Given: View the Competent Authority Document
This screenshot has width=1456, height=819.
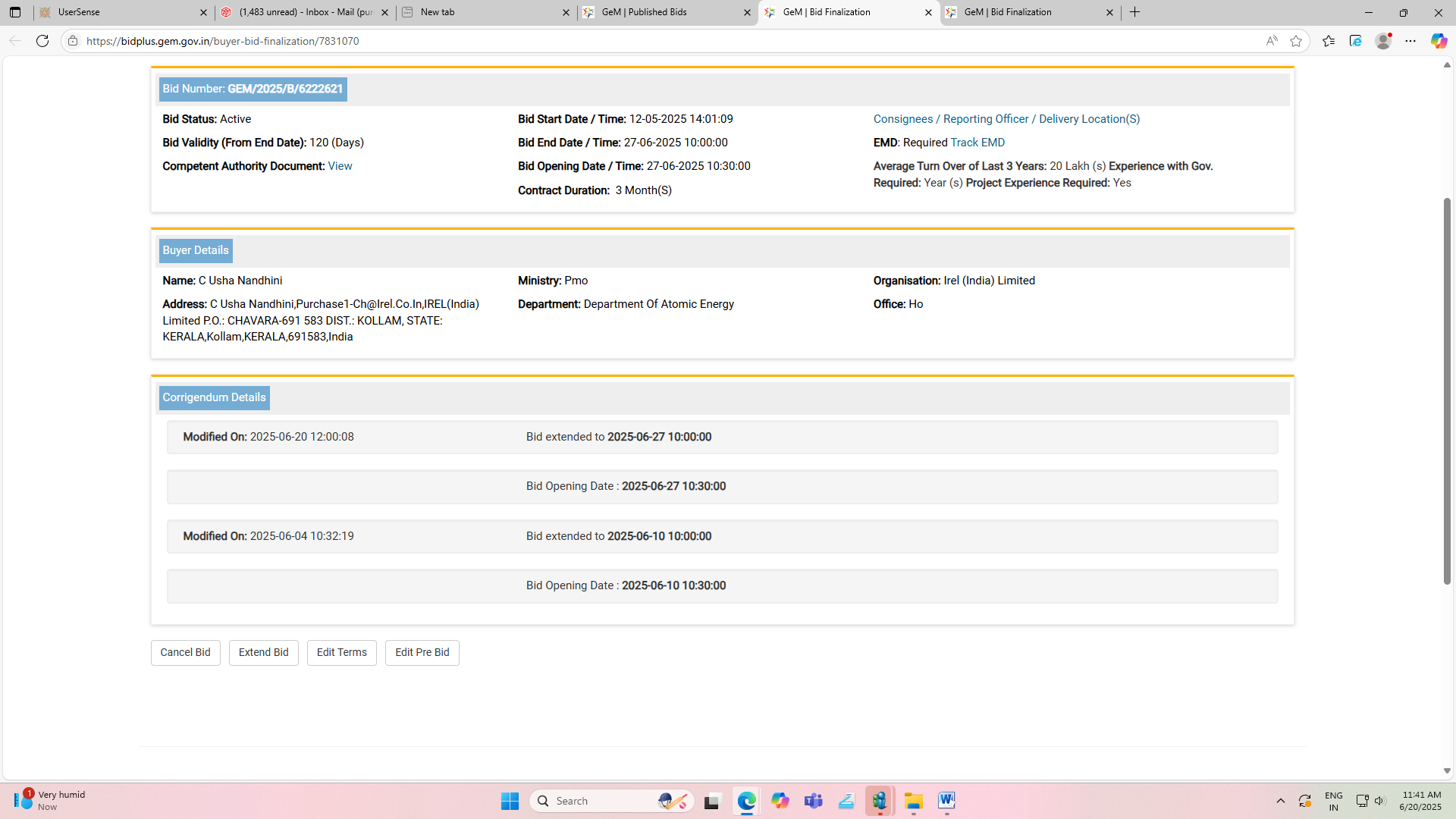Looking at the screenshot, I should [340, 166].
